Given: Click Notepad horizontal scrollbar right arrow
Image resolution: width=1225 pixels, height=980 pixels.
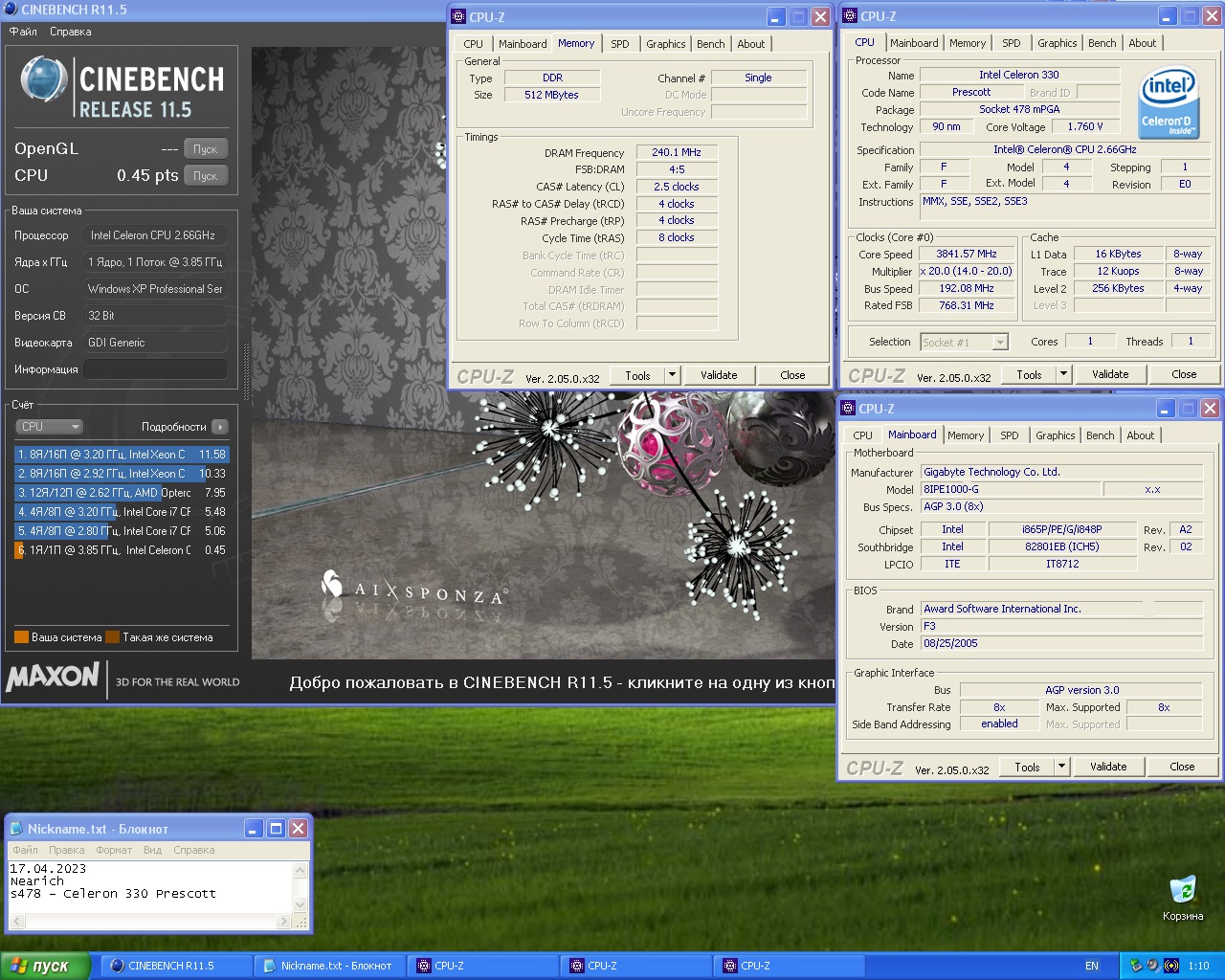Looking at the screenshot, I should (283, 922).
